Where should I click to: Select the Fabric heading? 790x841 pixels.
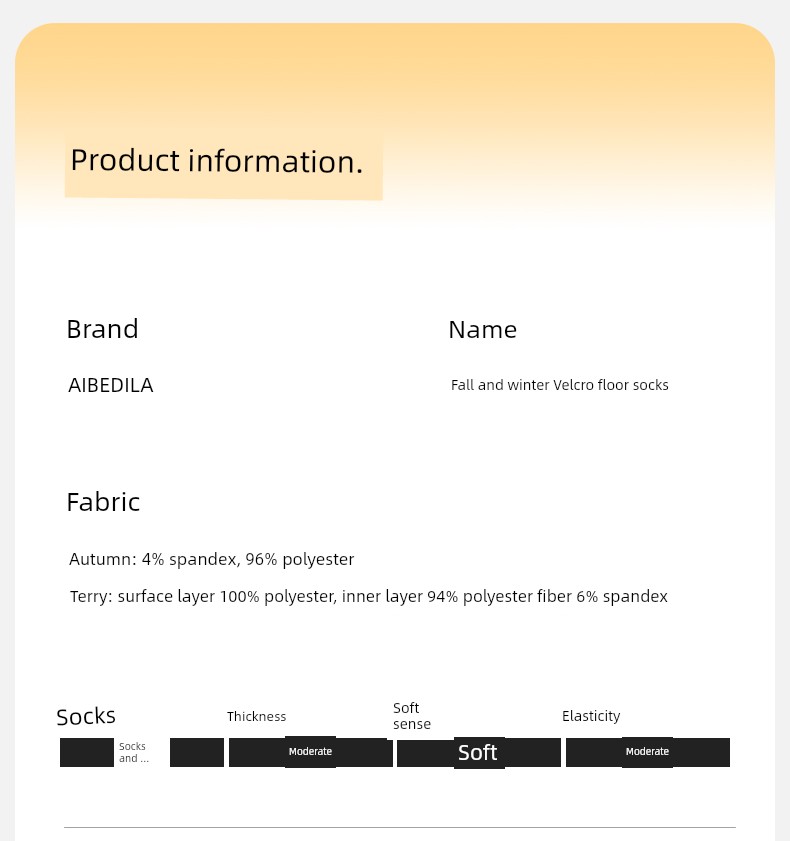pos(103,502)
